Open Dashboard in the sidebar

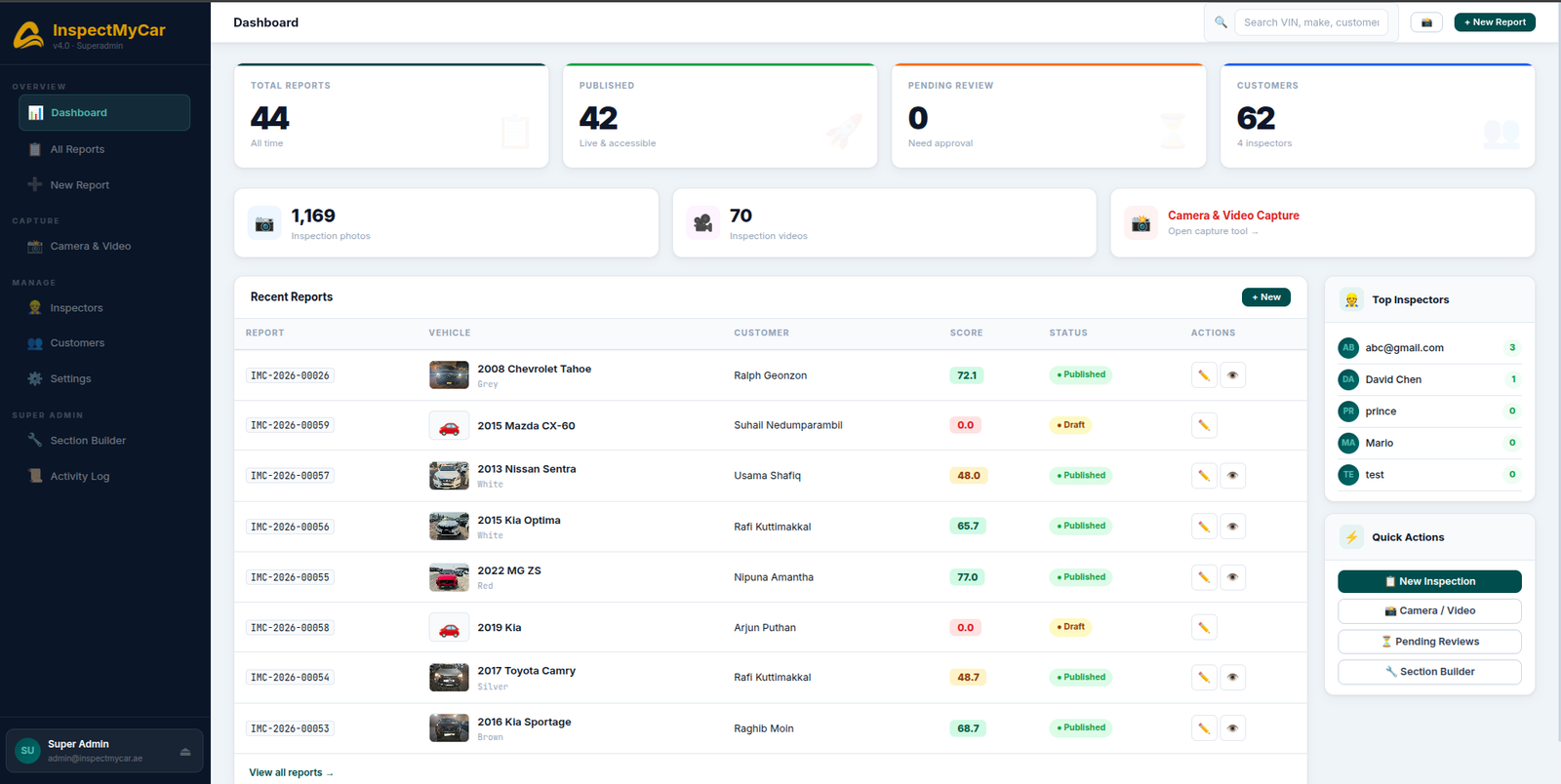click(x=104, y=113)
